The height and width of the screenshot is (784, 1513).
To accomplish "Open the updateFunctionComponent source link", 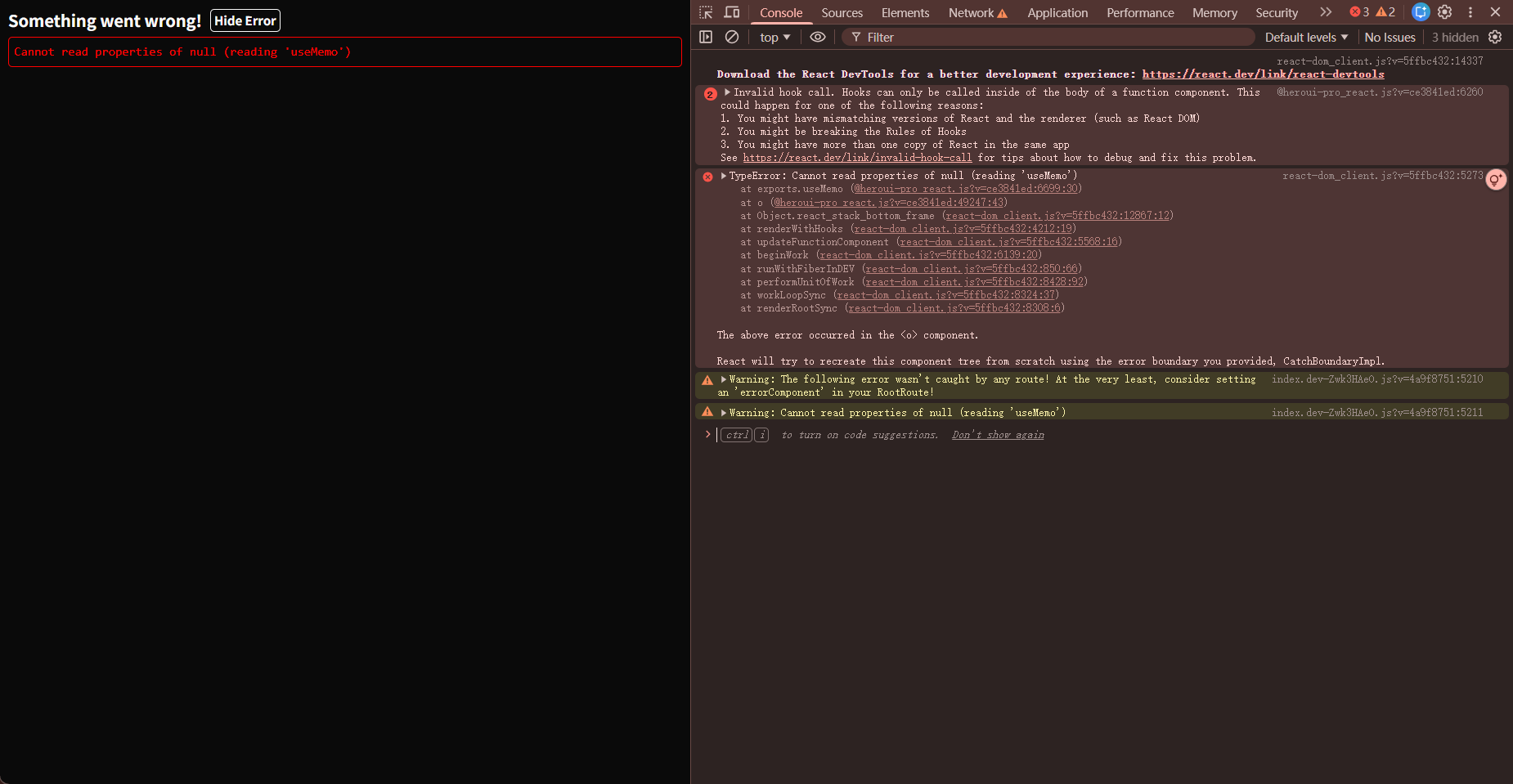I will point(1008,242).
